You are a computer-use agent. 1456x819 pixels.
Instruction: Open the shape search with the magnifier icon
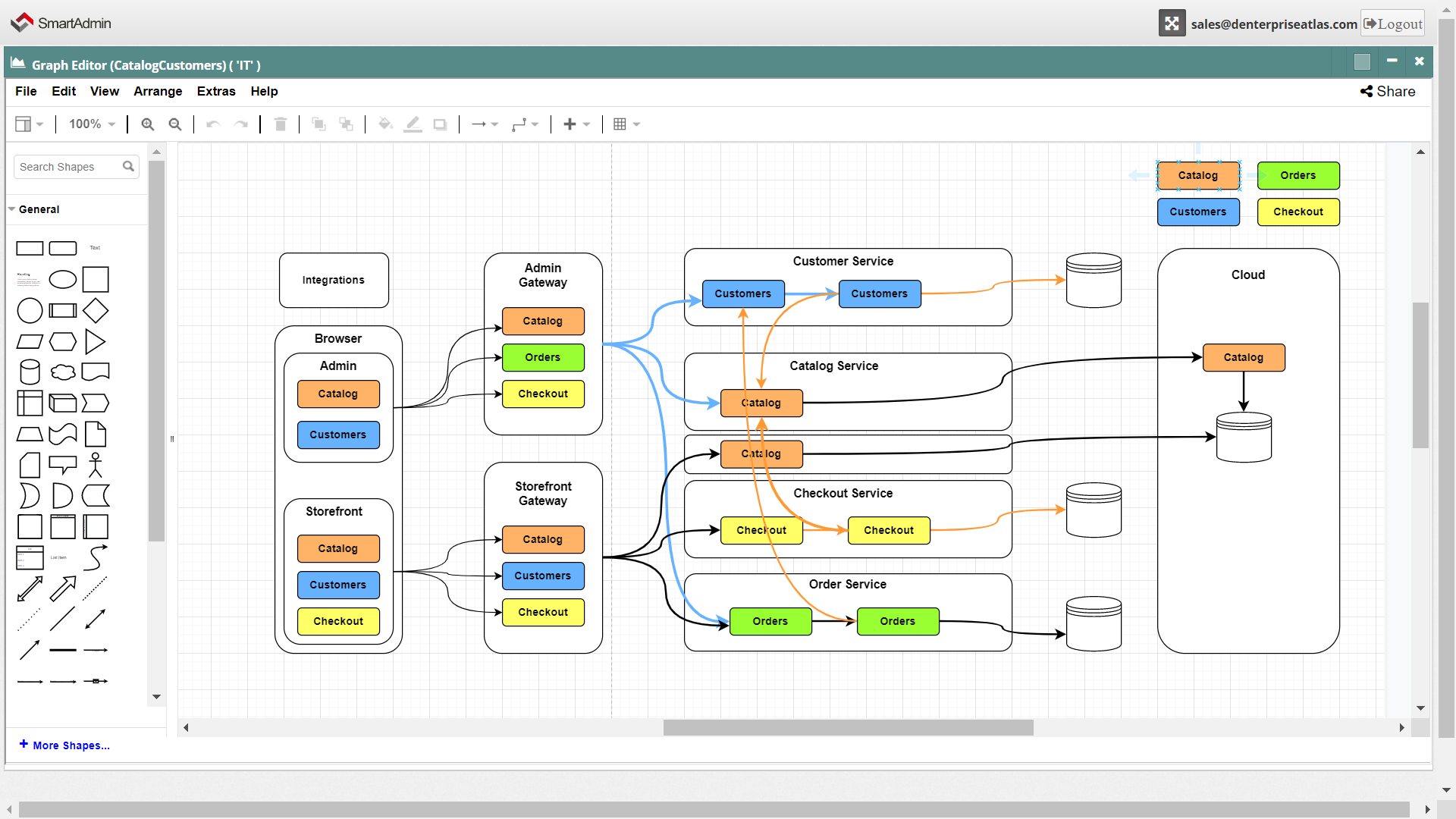[128, 166]
